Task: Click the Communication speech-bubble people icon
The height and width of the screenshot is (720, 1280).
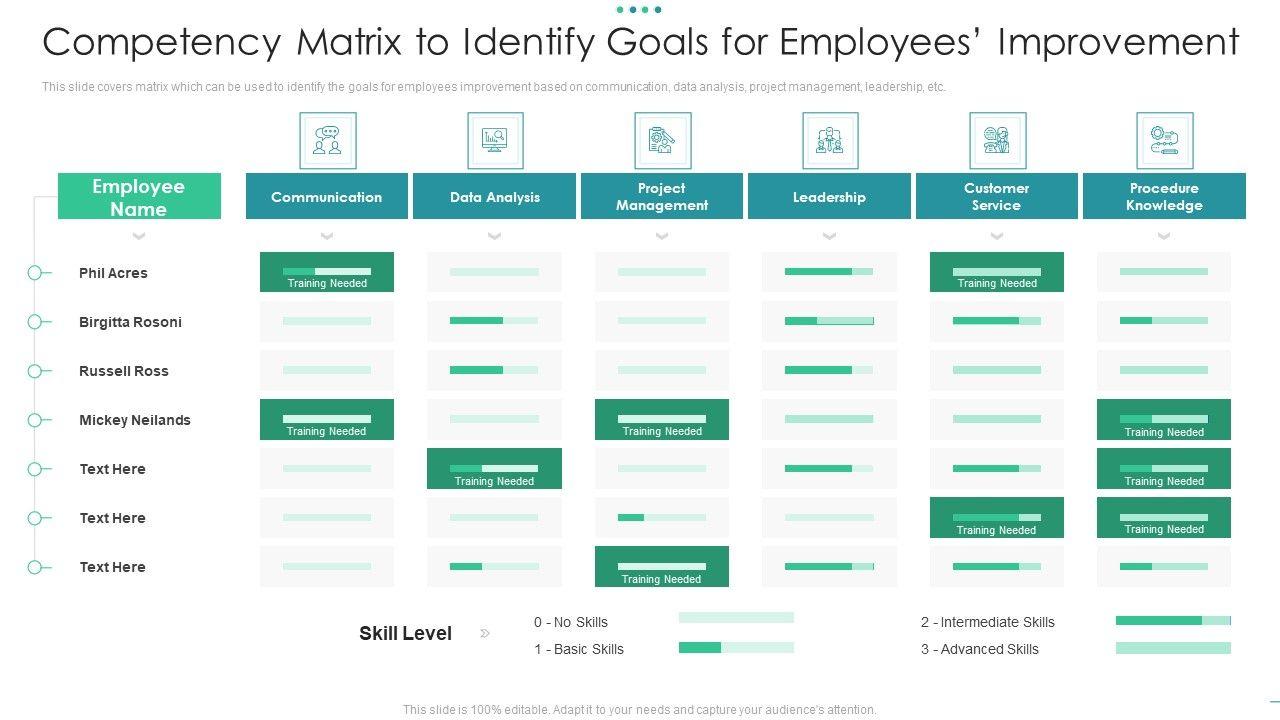Action: pos(327,140)
